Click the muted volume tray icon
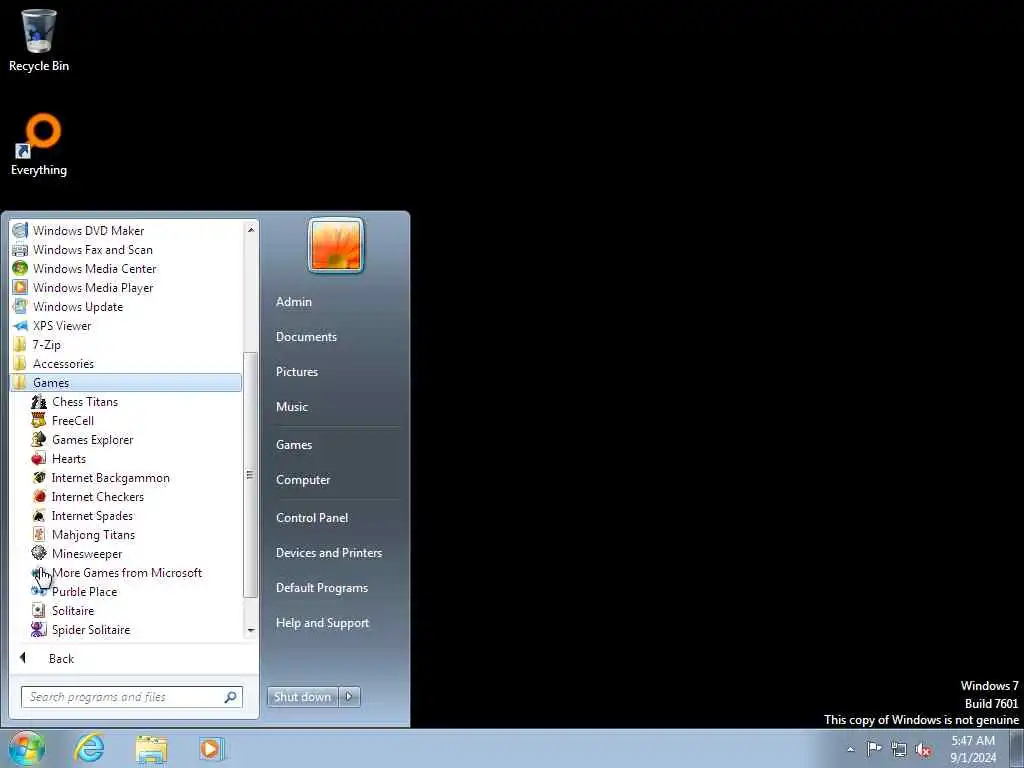 (x=923, y=749)
